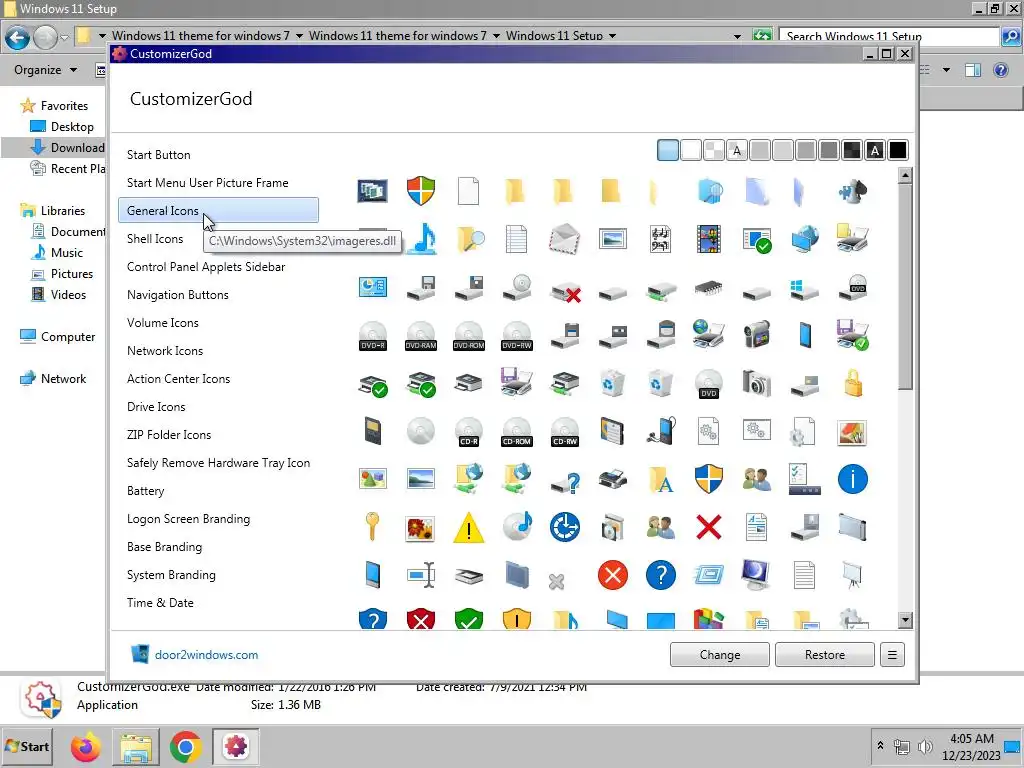Screen dimensions: 1024x768
Task: Select the CD-RW disc icon
Action: [x=565, y=432]
